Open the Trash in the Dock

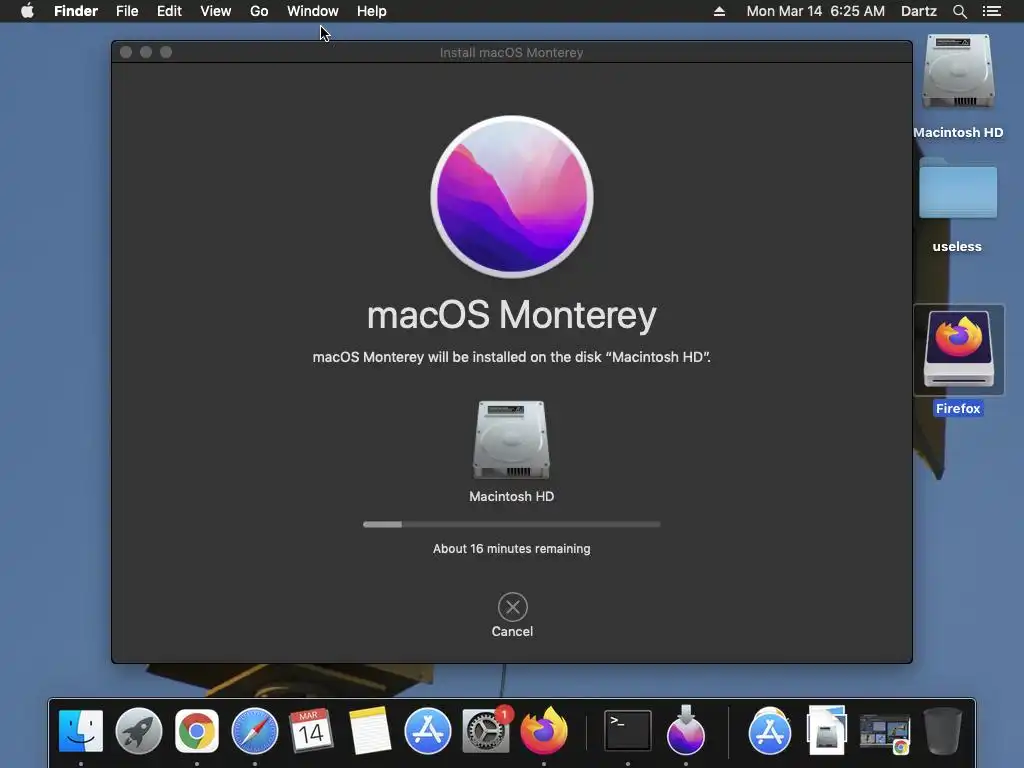point(942,731)
